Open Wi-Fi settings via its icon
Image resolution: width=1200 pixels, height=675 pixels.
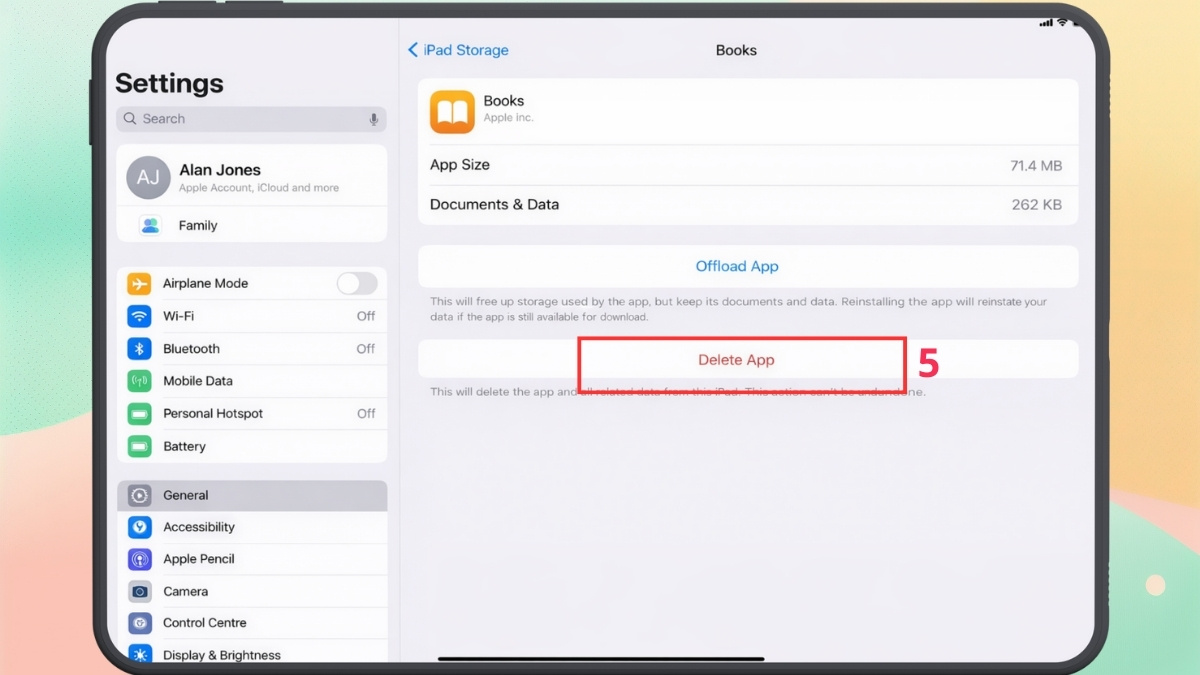[x=141, y=315]
